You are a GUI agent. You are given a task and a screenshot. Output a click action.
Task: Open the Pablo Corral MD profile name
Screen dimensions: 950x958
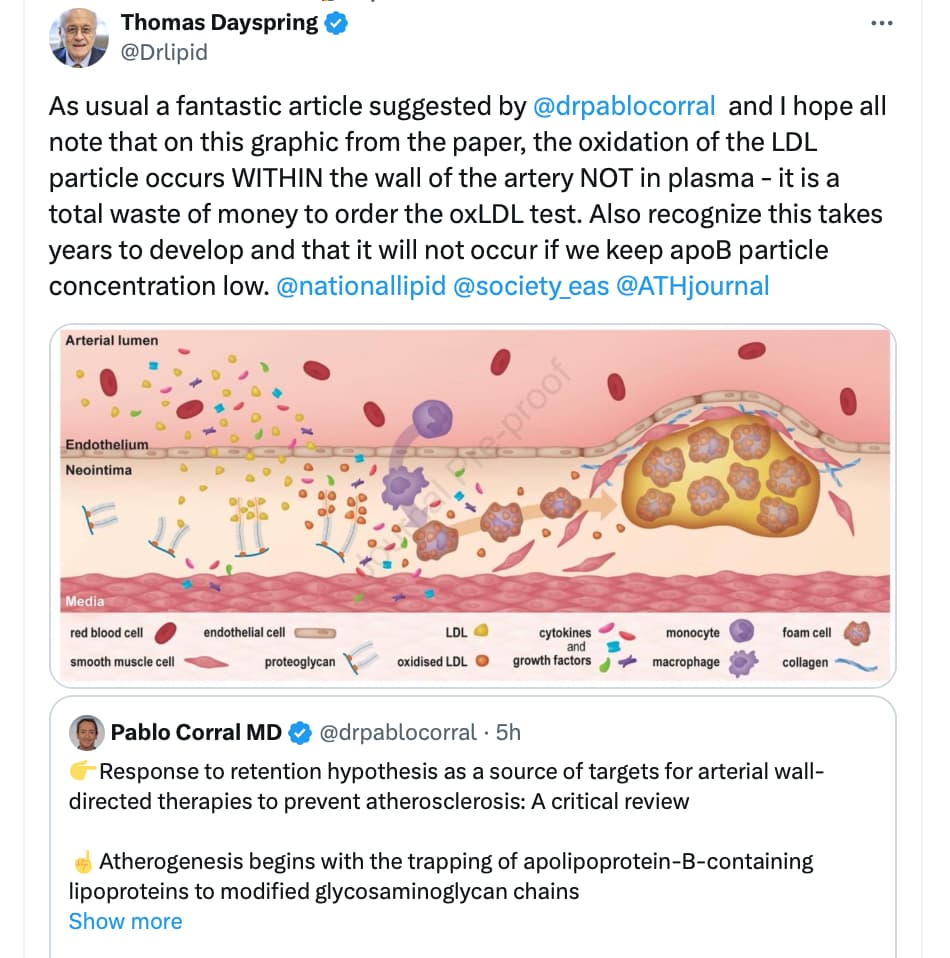click(x=196, y=732)
